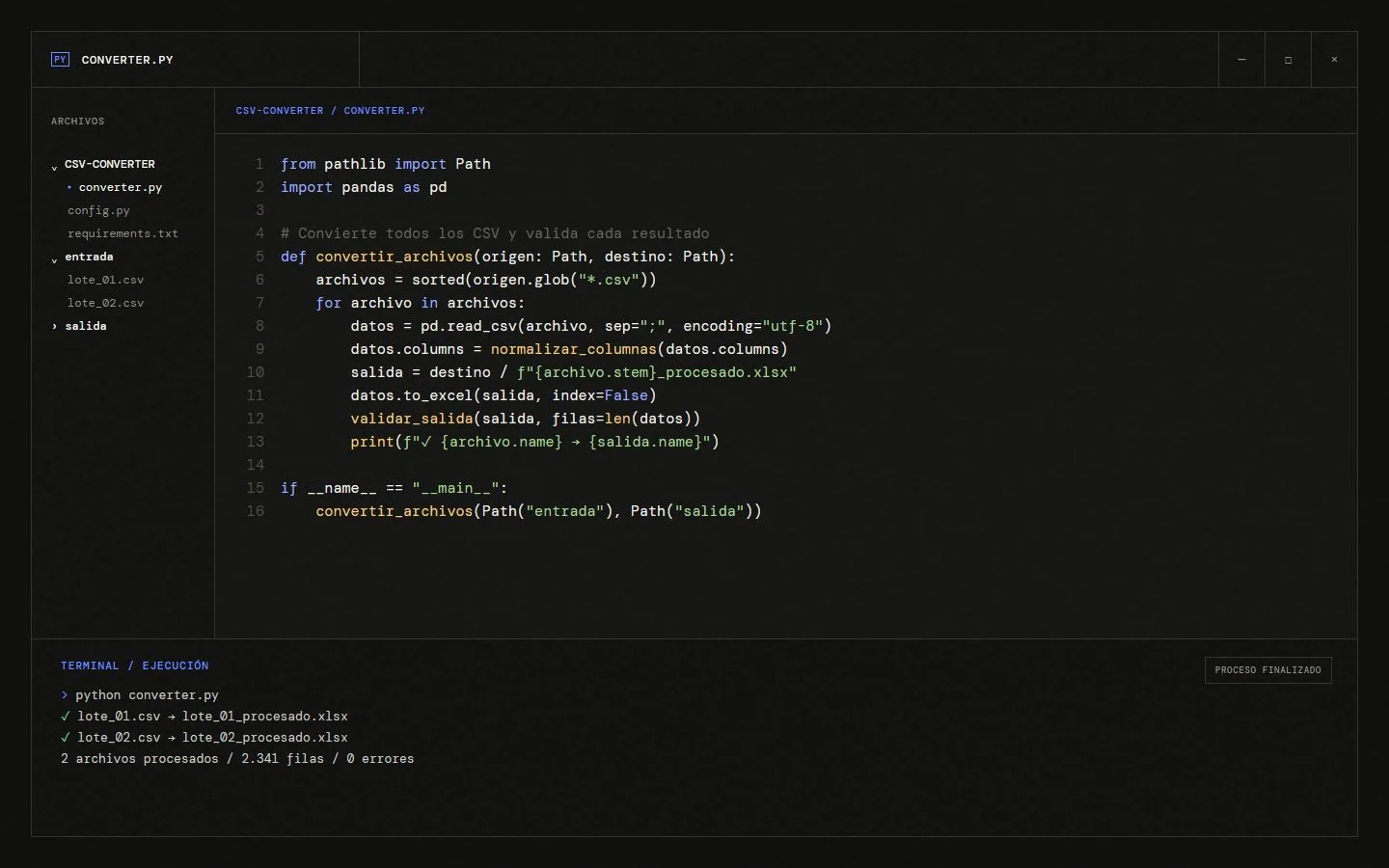Click the TERMINAL / EJECUCIÓN panel header
This screenshot has height=868, width=1389.
(x=135, y=665)
